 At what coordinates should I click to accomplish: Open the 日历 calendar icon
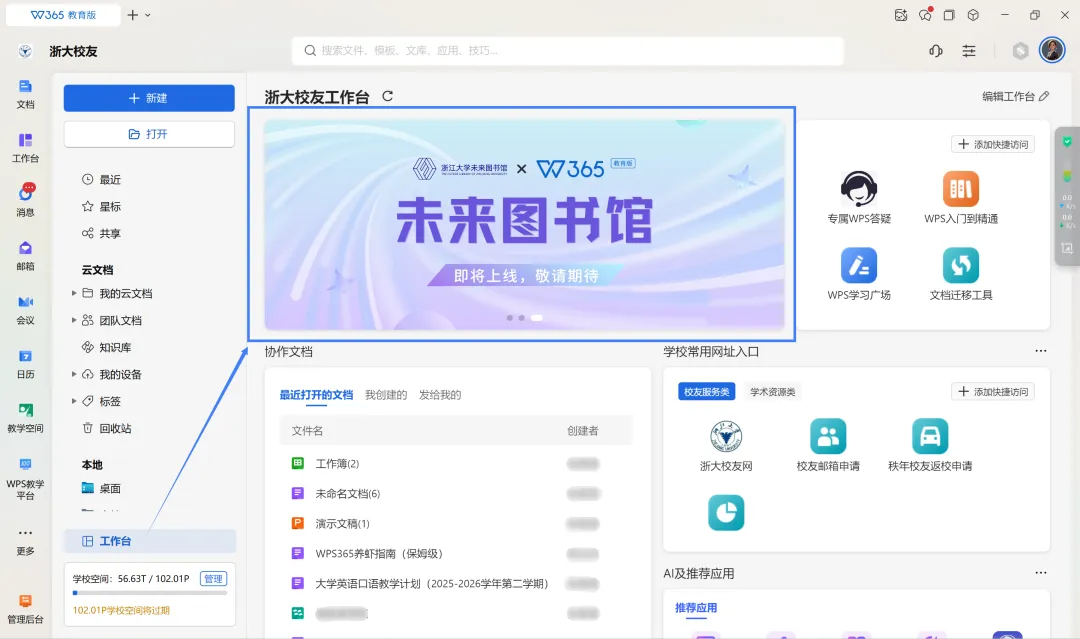(25, 364)
